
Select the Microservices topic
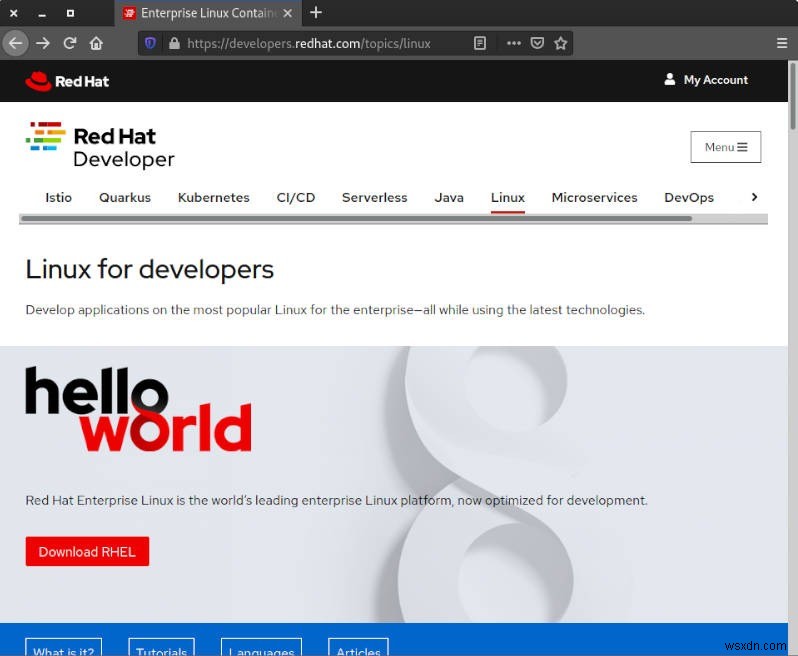[594, 197]
